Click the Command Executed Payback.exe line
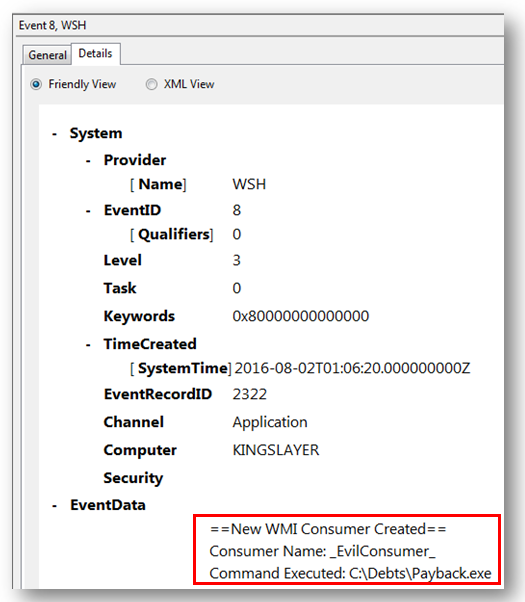The image size is (525, 602). point(350,574)
